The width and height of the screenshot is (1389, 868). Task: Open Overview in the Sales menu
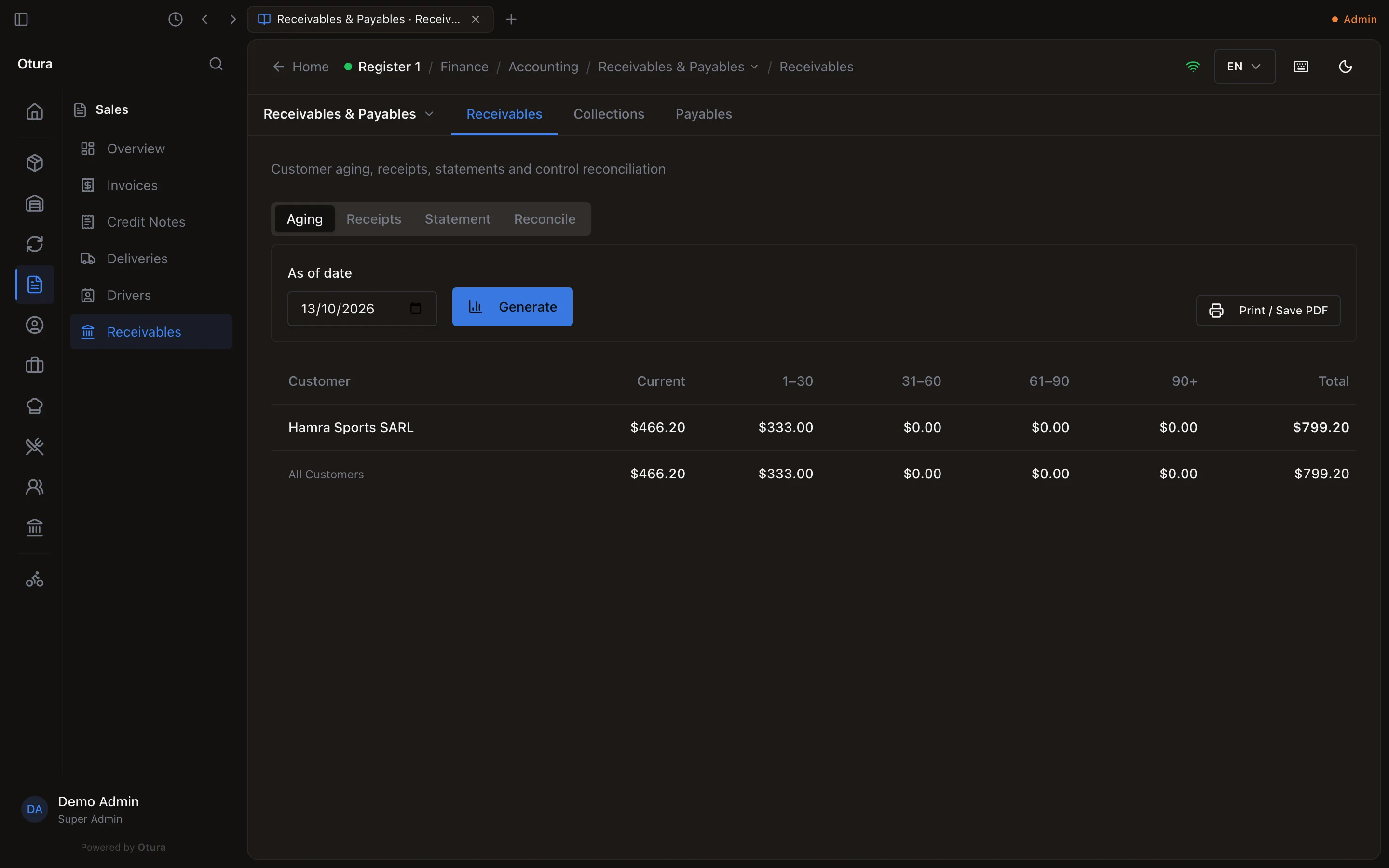click(151, 149)
